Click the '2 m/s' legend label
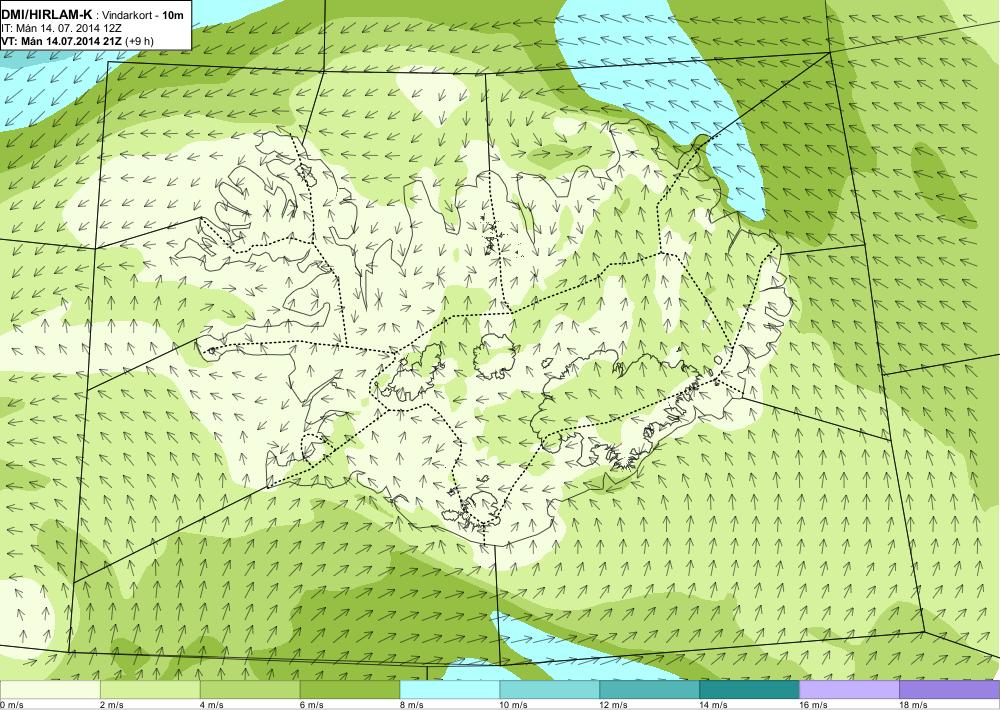Viewport: 1000px width, 710px height. [112, 705]
